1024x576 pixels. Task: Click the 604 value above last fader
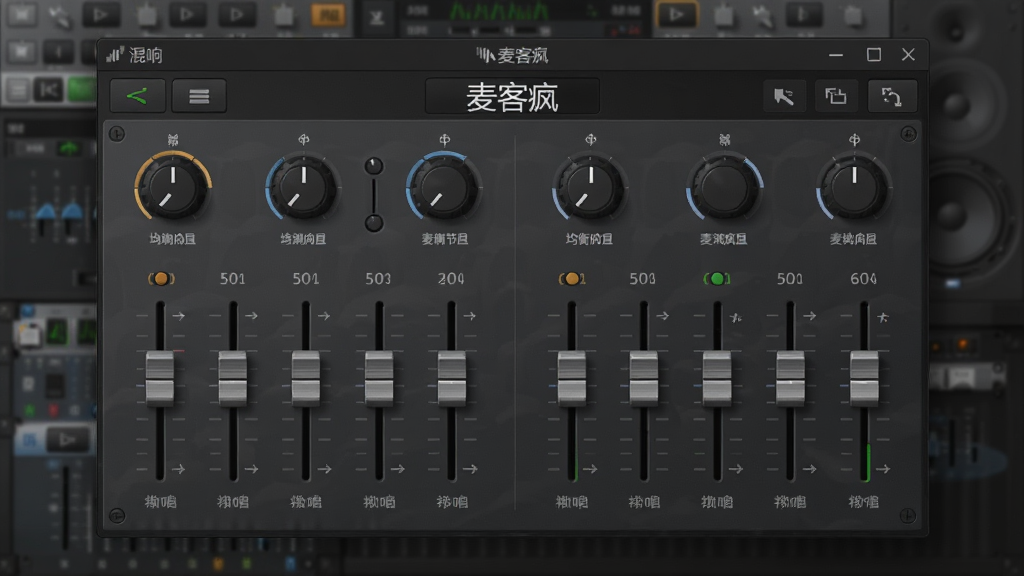pos(863,279)
